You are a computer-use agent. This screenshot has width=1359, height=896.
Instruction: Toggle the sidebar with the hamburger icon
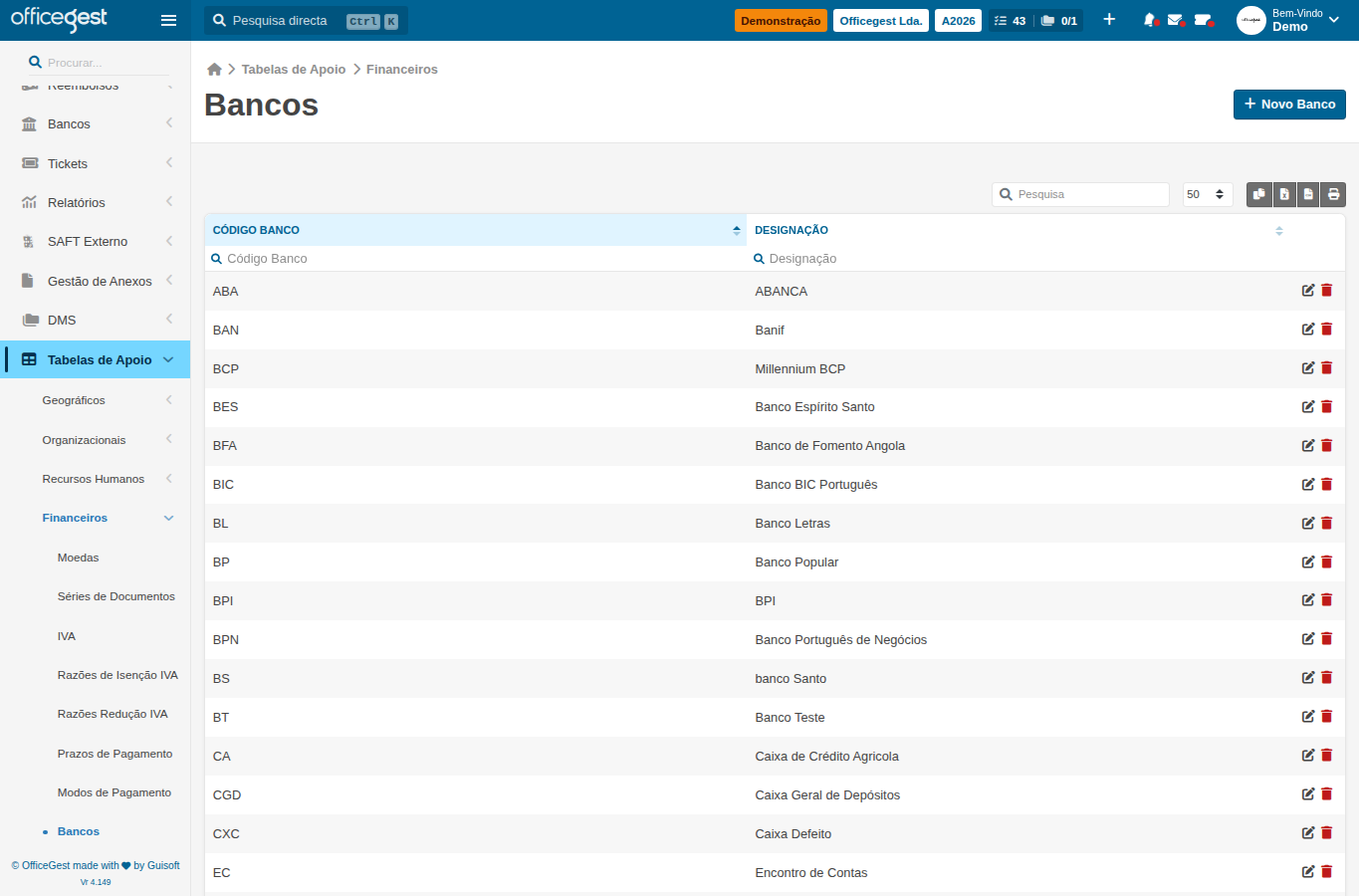[x=168, y=20]
